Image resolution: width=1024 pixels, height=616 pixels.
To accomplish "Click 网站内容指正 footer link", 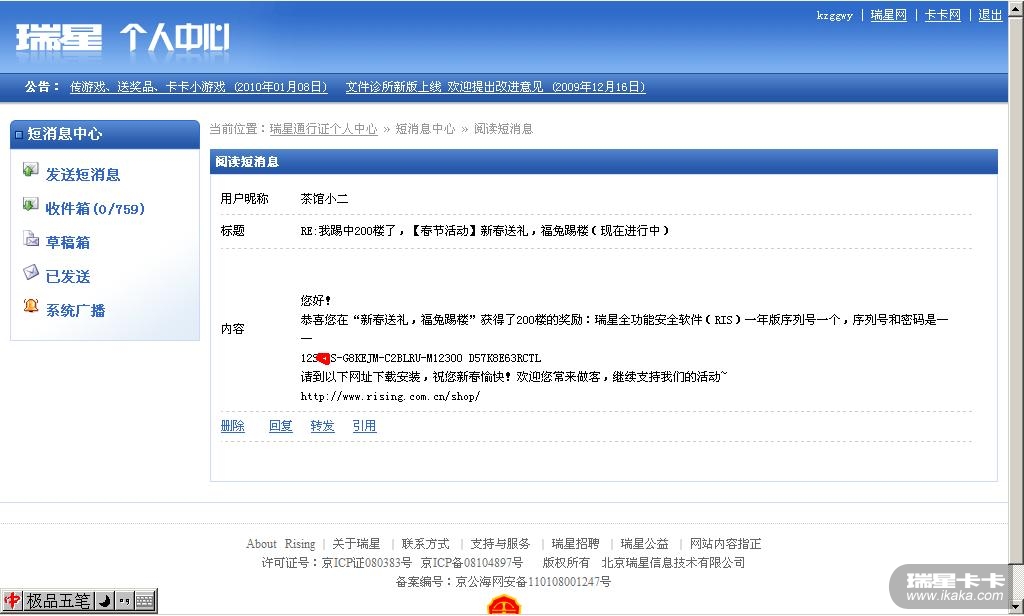I will 726,543.
